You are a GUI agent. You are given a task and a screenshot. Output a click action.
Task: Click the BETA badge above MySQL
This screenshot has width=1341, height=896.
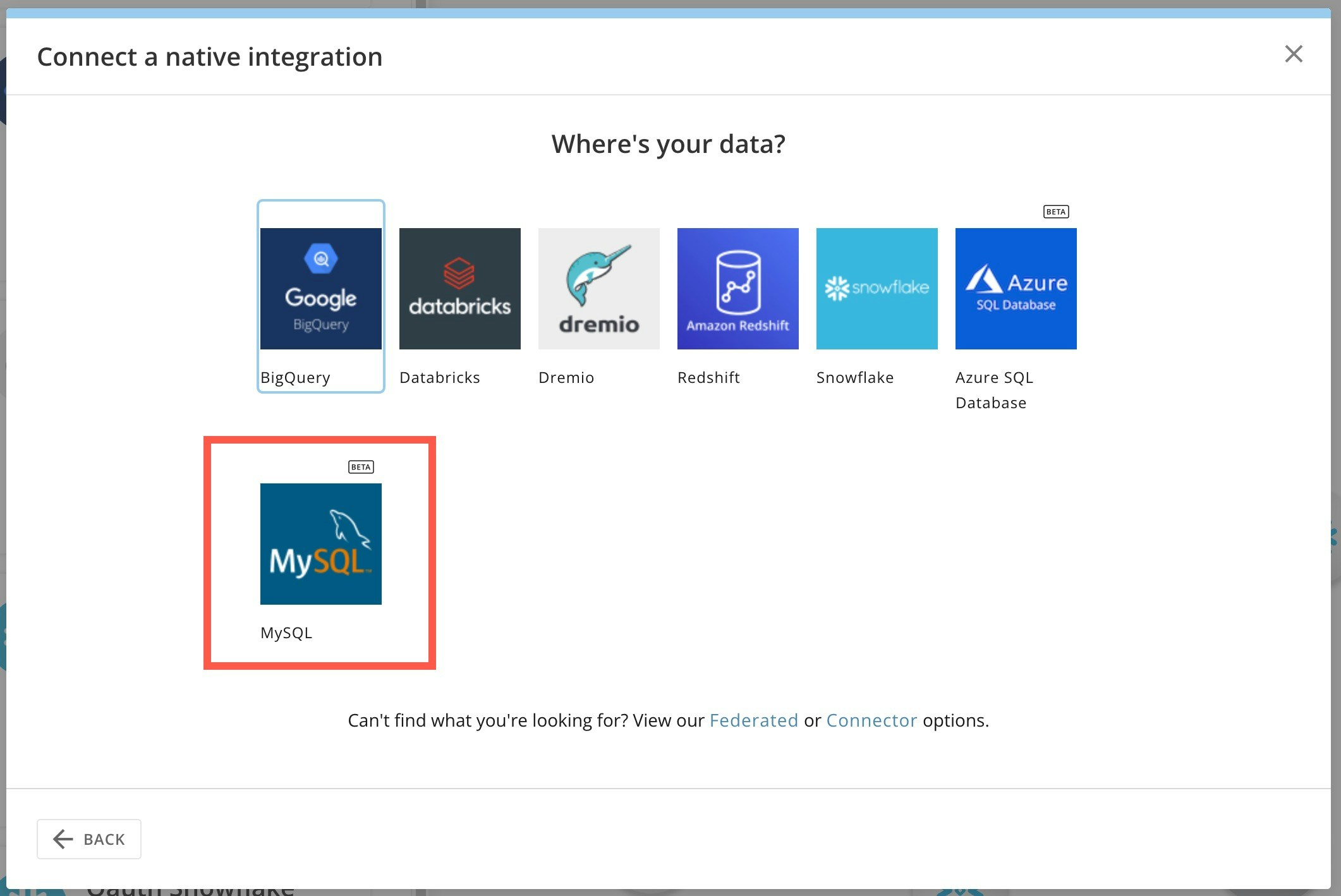pos(361,467)
